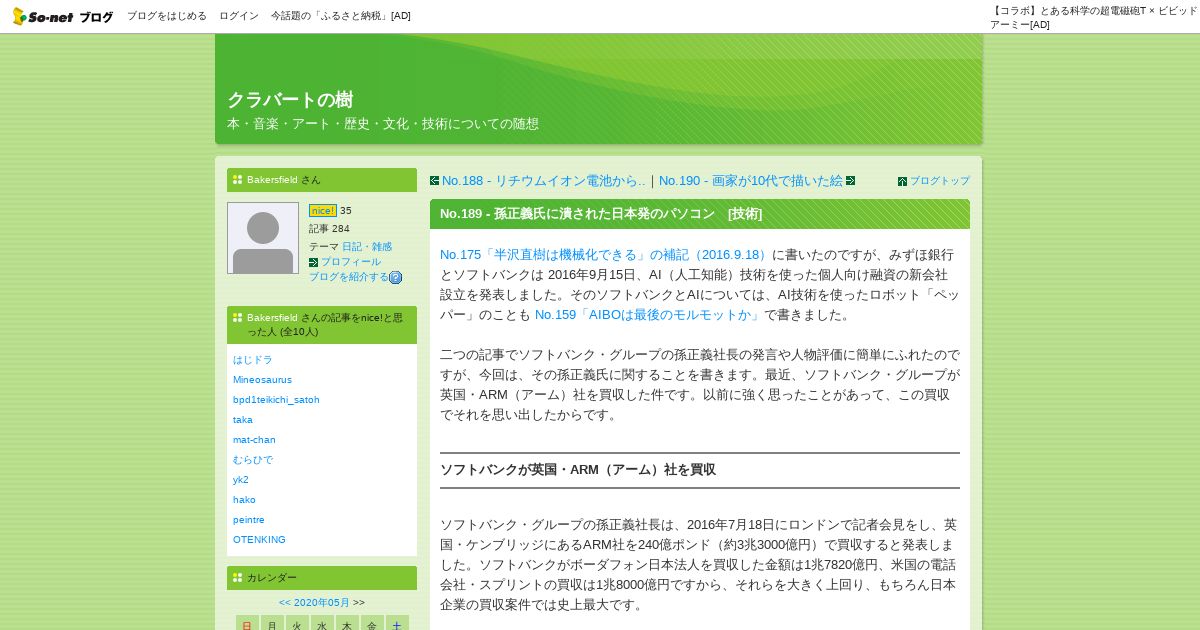The height and width of the screenshot is (630, 1200).
Task: Open user hako
Action: (x=245, y=500)
